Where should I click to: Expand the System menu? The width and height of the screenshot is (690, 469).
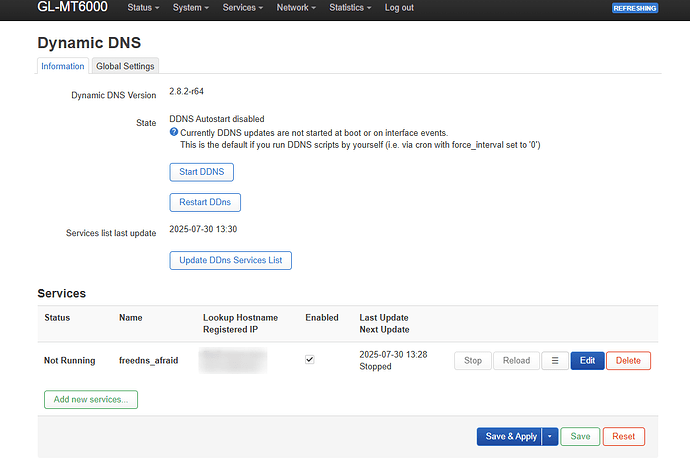191,8
